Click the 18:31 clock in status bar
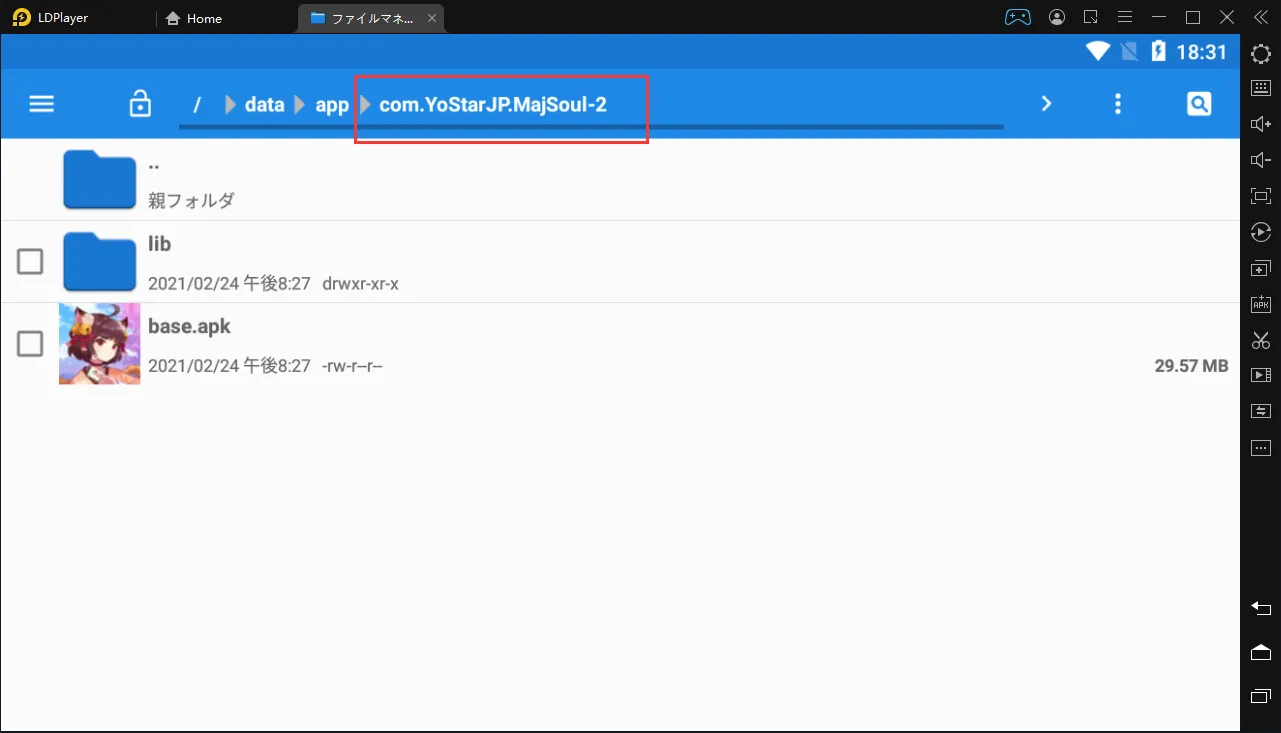The width and height of the screenshot is (1281, 733). click(x=1201, y=52)
